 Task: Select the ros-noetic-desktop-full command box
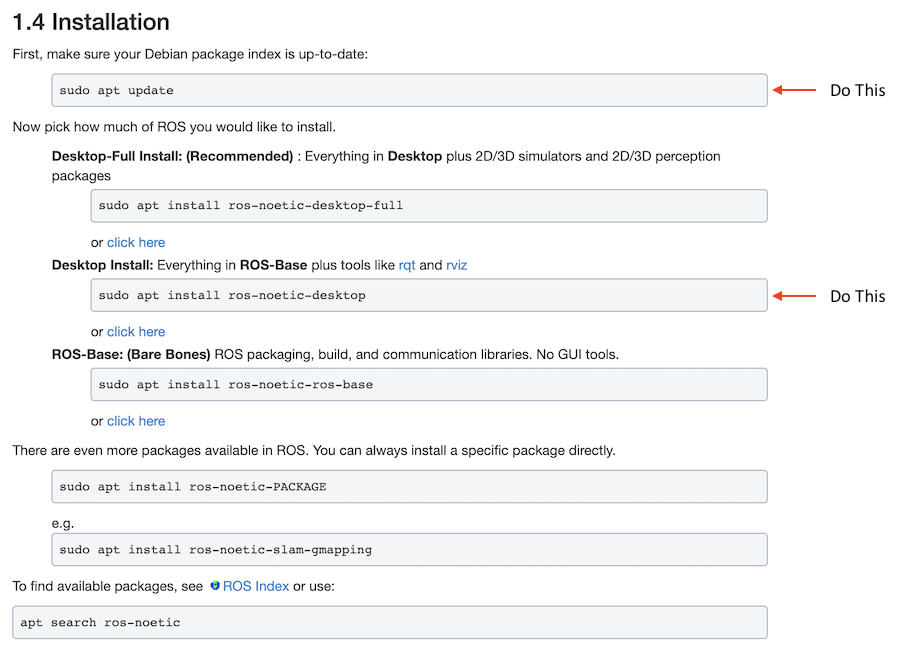tap(429, 206)
